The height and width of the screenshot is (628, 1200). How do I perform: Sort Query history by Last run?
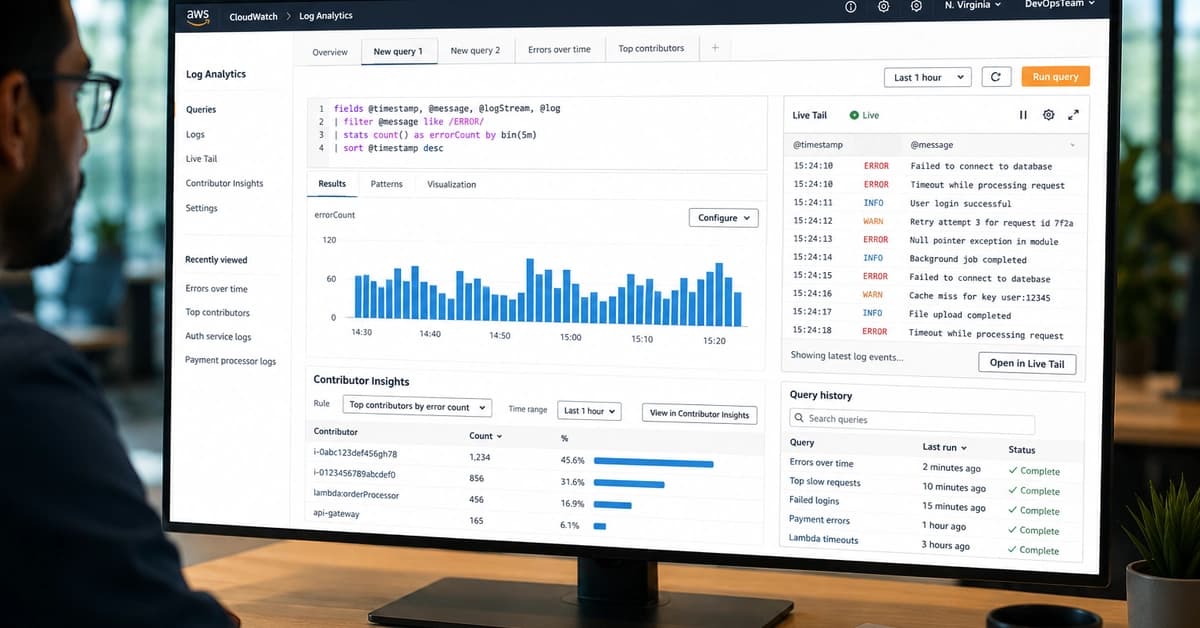click(x=944, y=447)
